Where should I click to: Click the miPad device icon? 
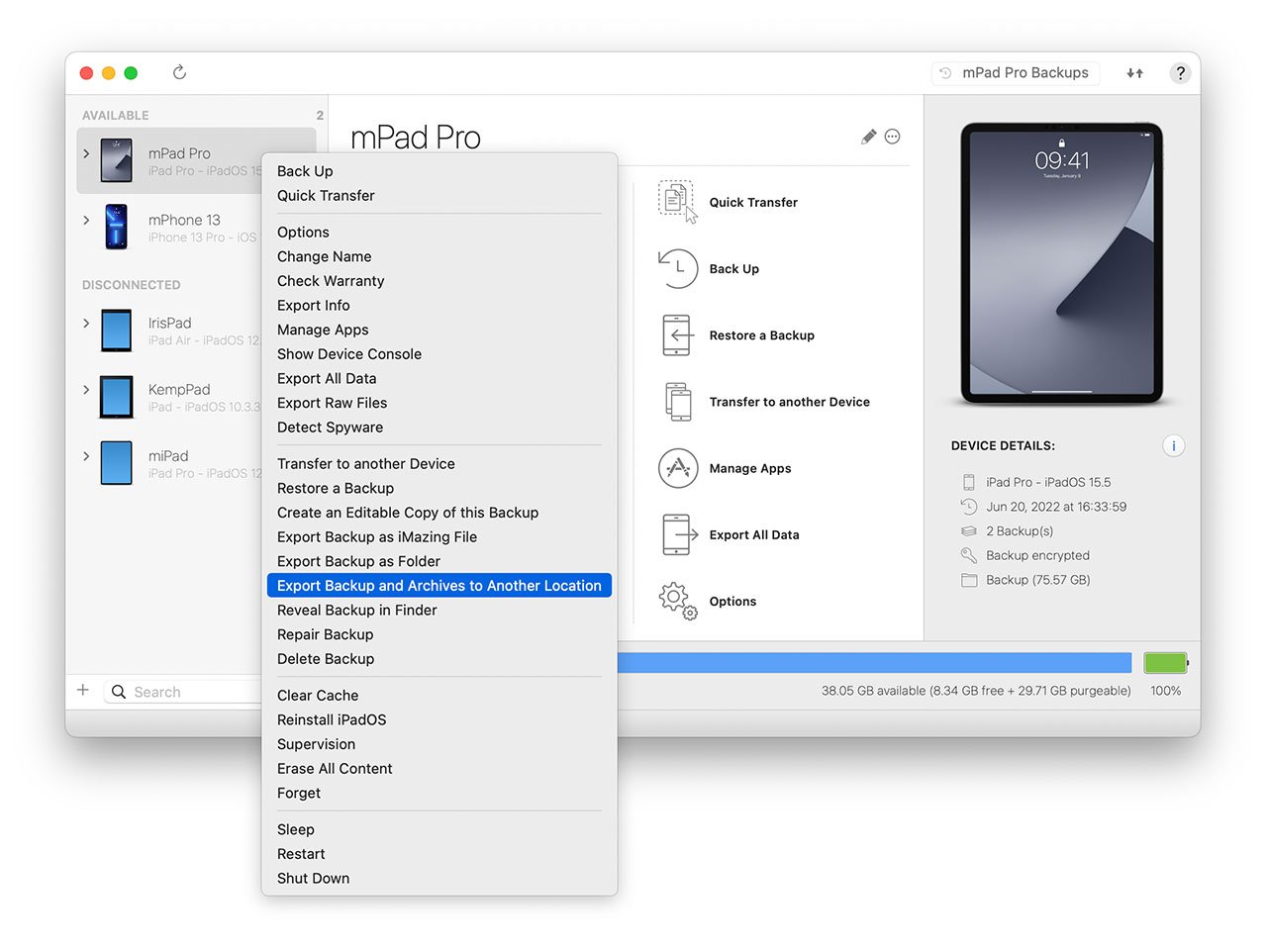pos(117,463)
